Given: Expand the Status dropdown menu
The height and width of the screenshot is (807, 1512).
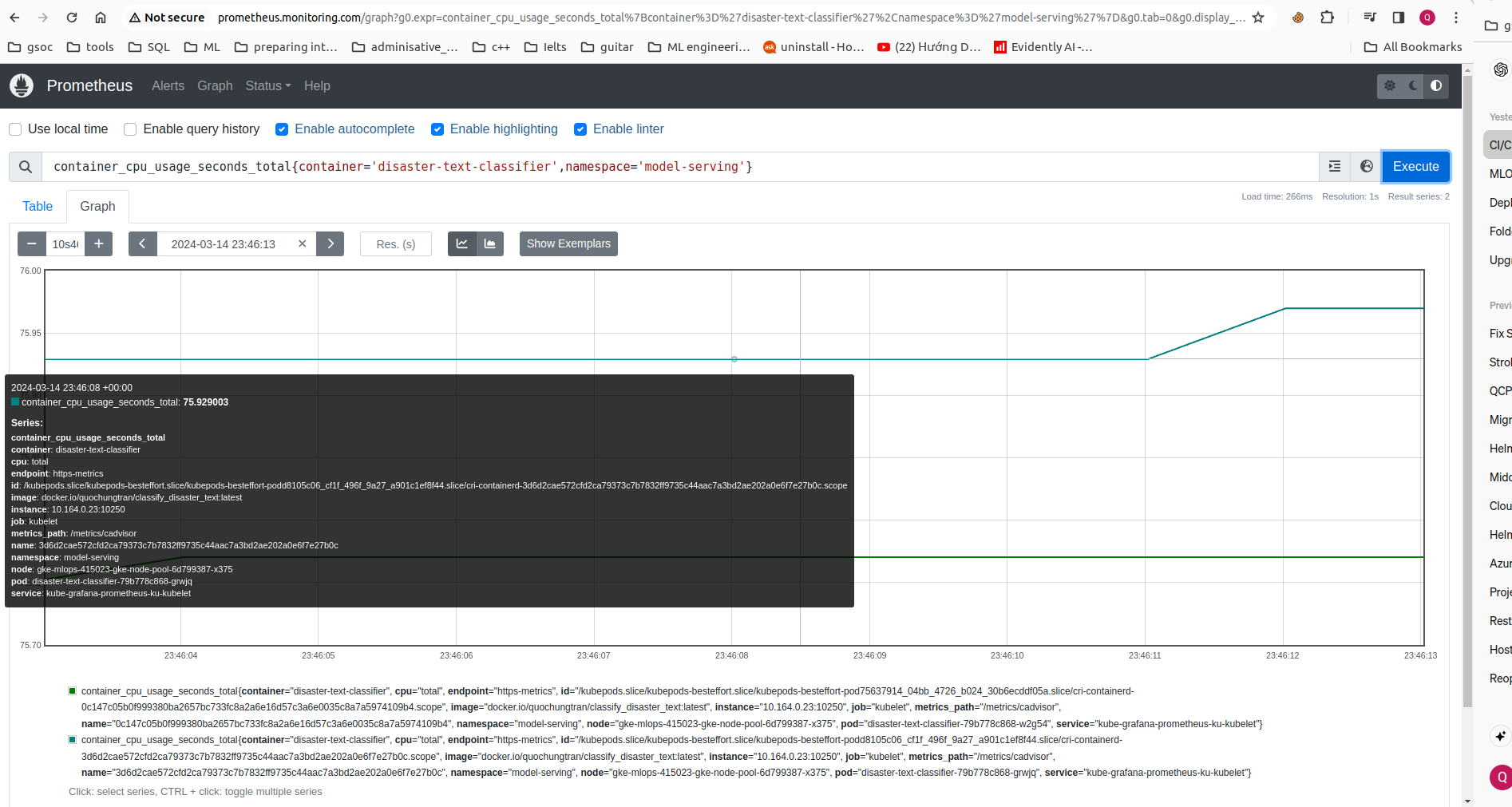Looking at the screenshot, I should [x=268, y=85].
